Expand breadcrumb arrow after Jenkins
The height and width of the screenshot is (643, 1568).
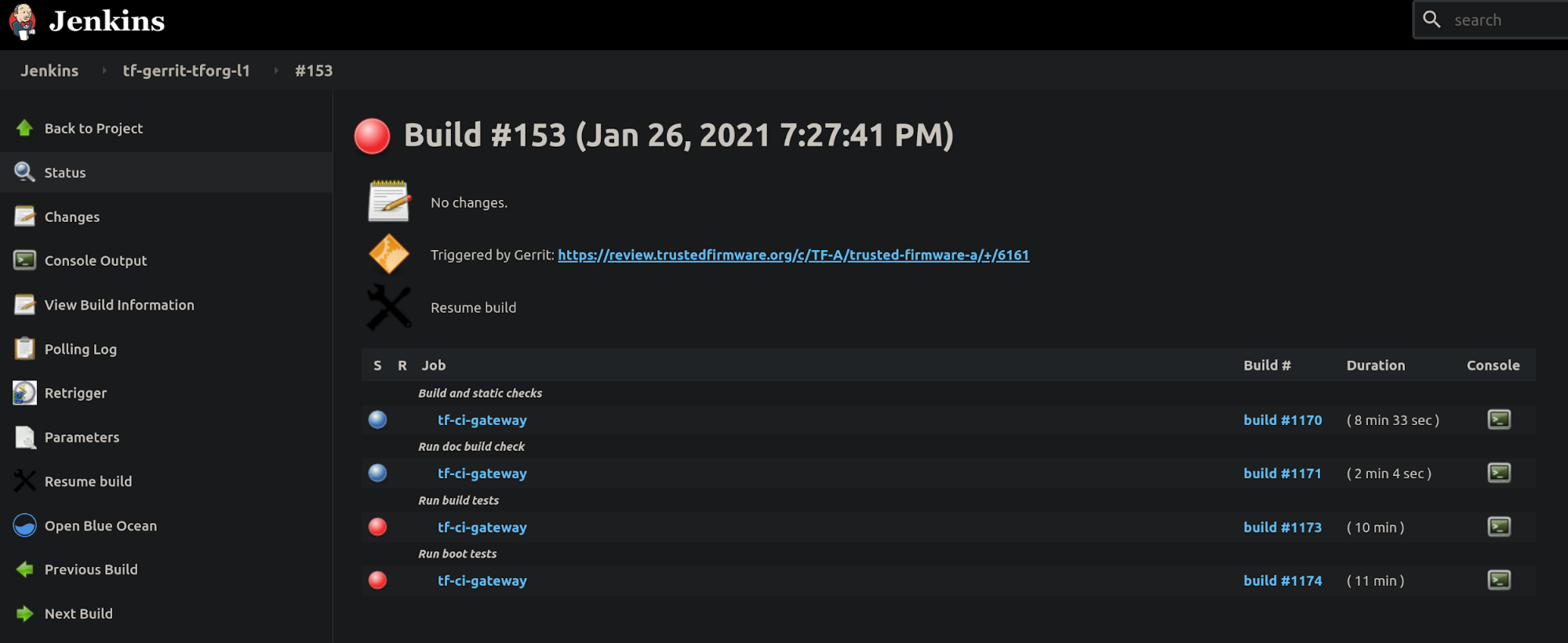104,71
